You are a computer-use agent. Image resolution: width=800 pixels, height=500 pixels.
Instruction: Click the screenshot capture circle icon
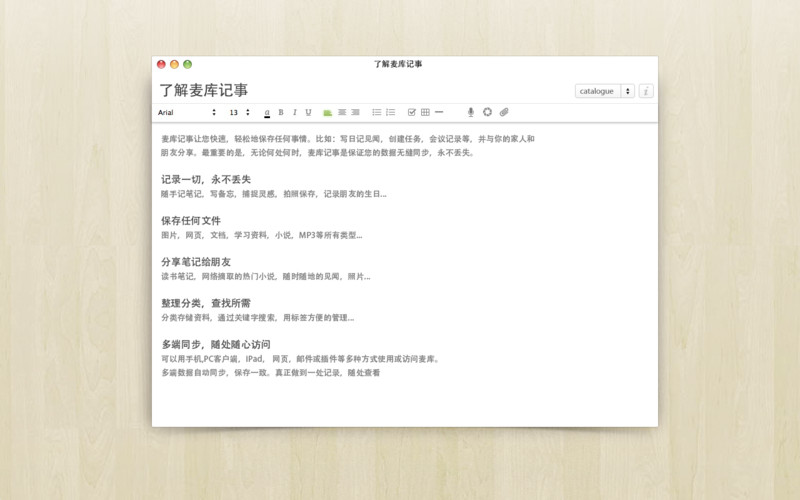pyautogui.click(x=487, y=112)
